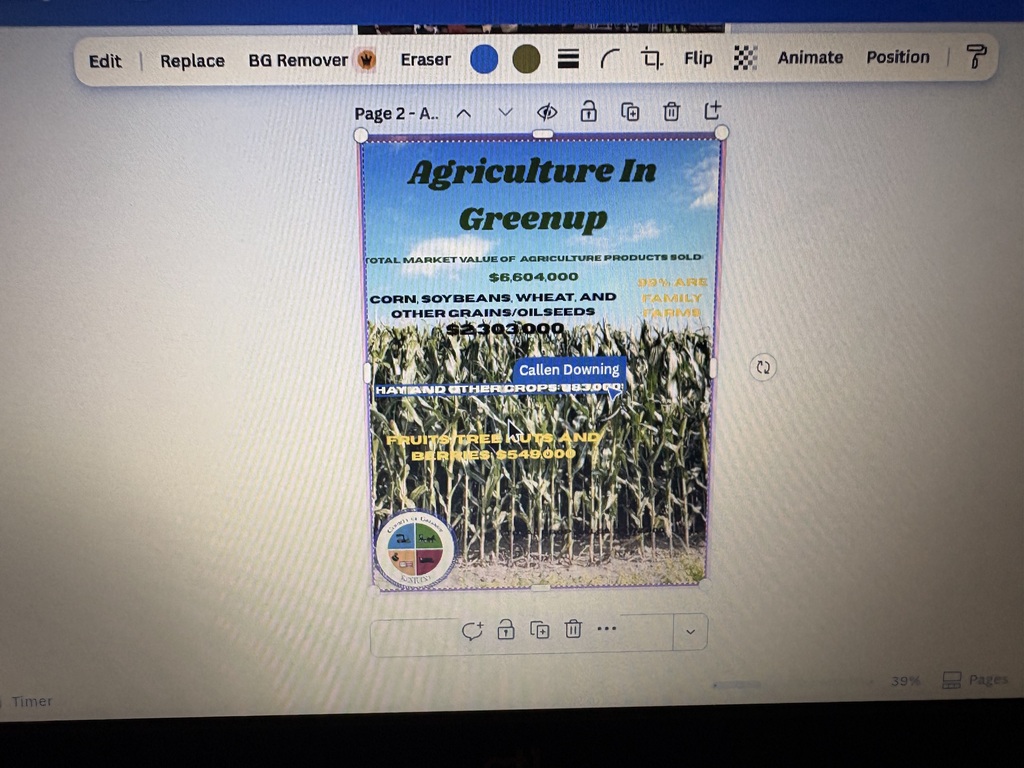This screenshot has width=1024, height=768.
Task: Select the county seal logo on the poster
Action: coord(415,549)
